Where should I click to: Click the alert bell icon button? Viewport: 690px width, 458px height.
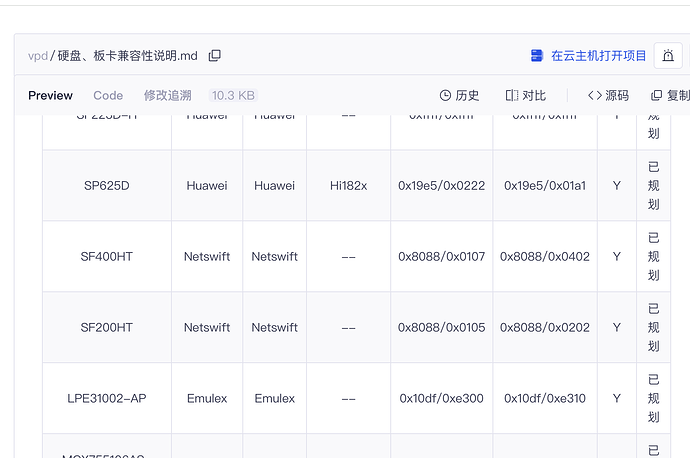point(668,56)
